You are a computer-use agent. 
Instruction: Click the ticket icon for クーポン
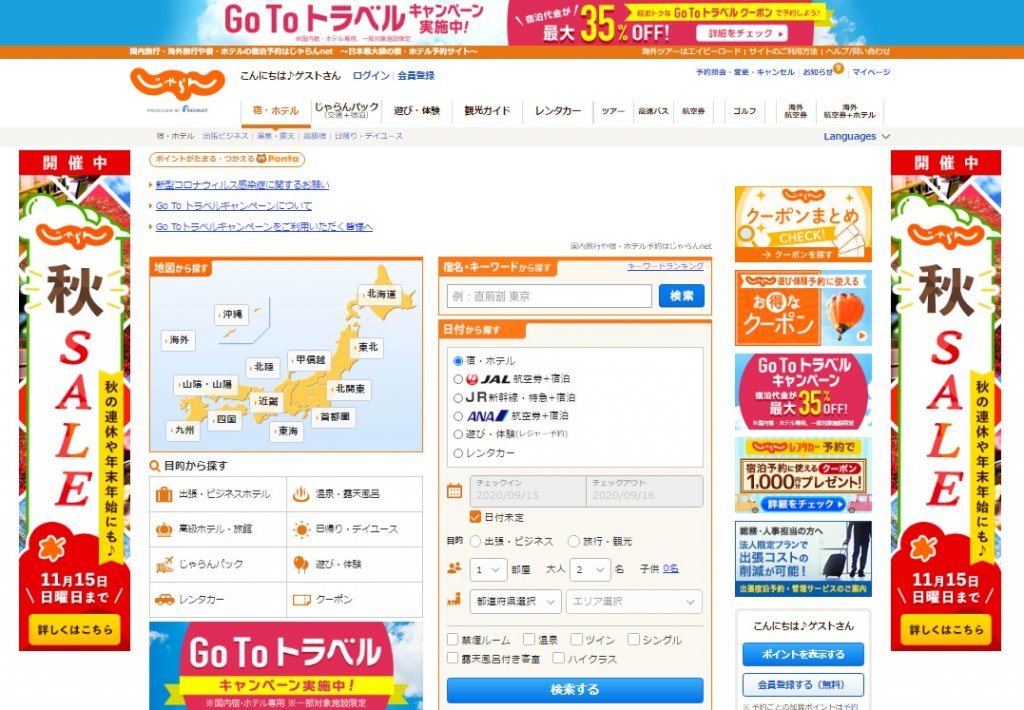click(x=301, y=600)
